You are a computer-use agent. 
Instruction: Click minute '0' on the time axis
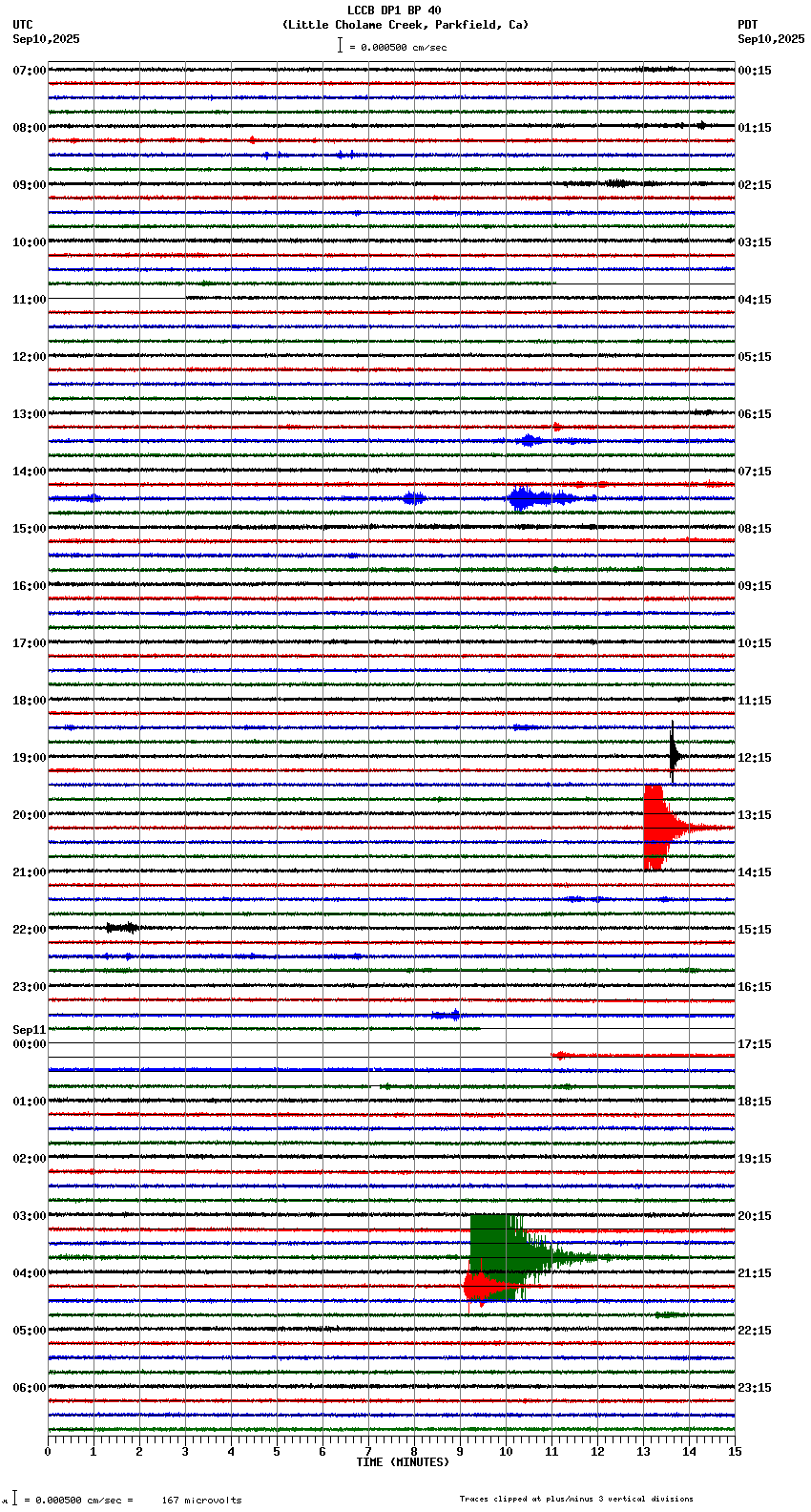tap(48, 1452)
